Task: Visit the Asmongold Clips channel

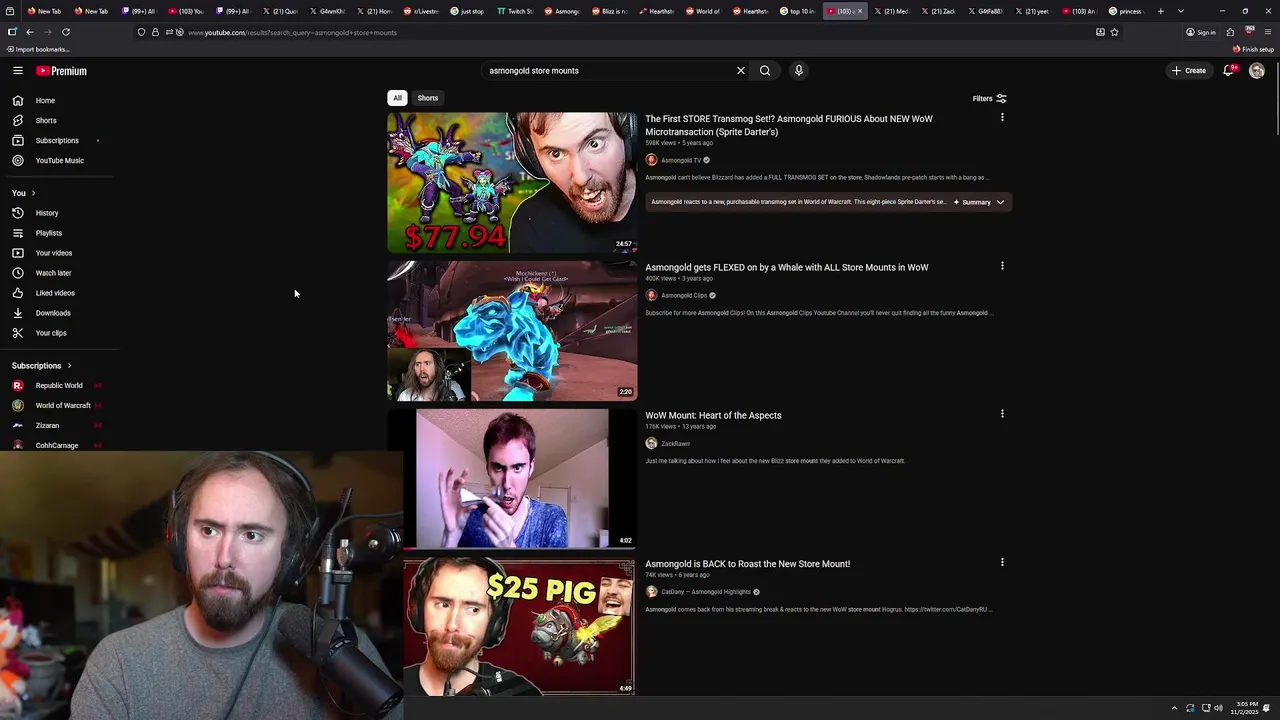Action: (x=683, y=296)
